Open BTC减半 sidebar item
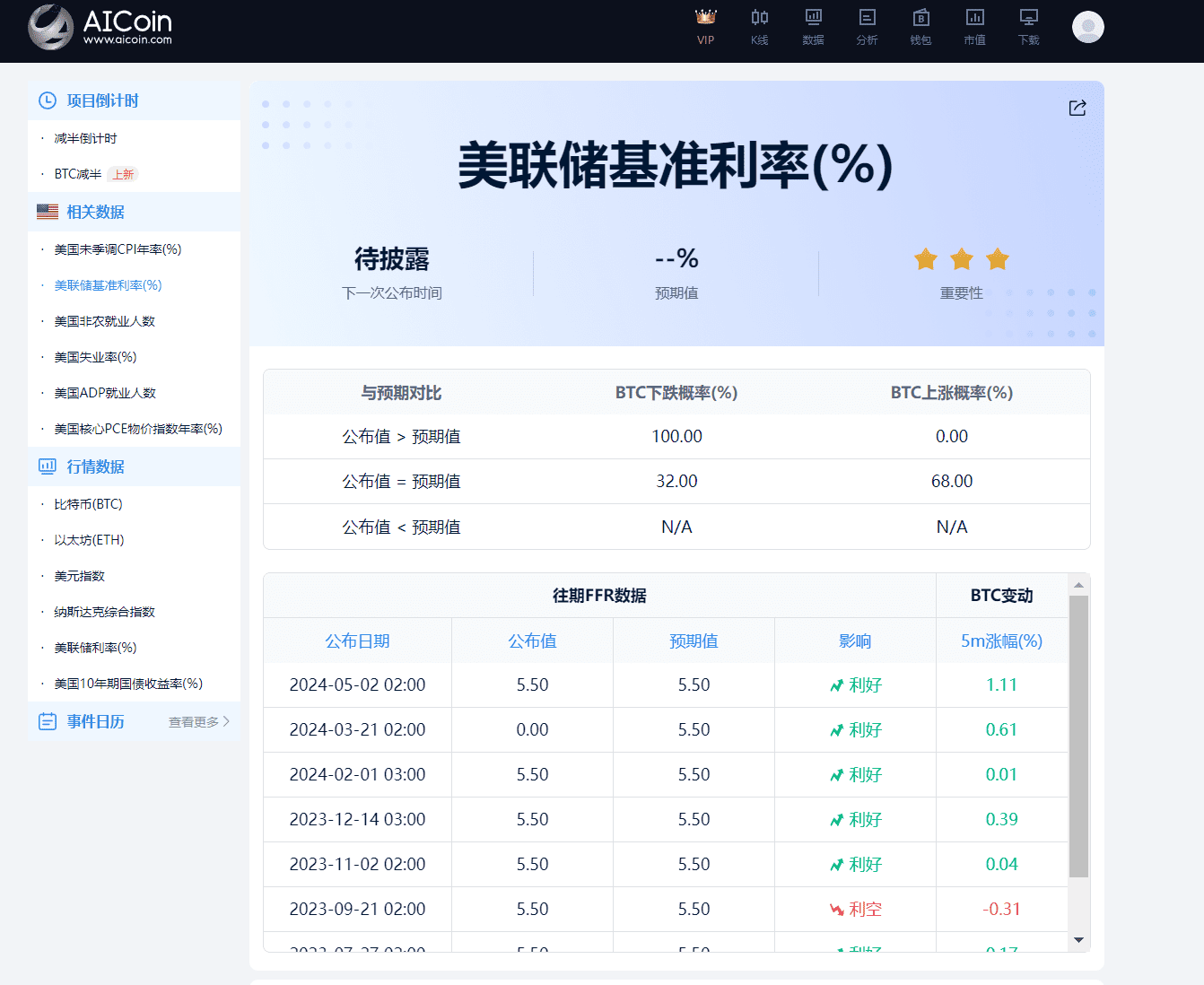 click(77, 174)
